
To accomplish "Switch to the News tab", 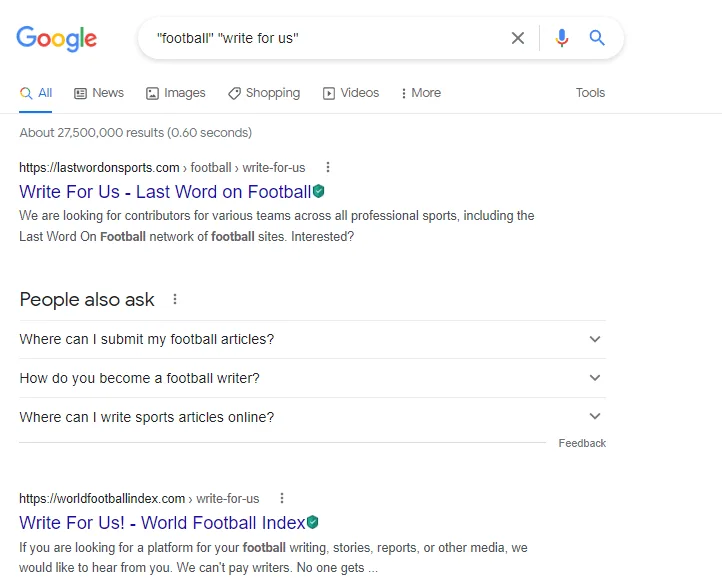I will (99, 93).
